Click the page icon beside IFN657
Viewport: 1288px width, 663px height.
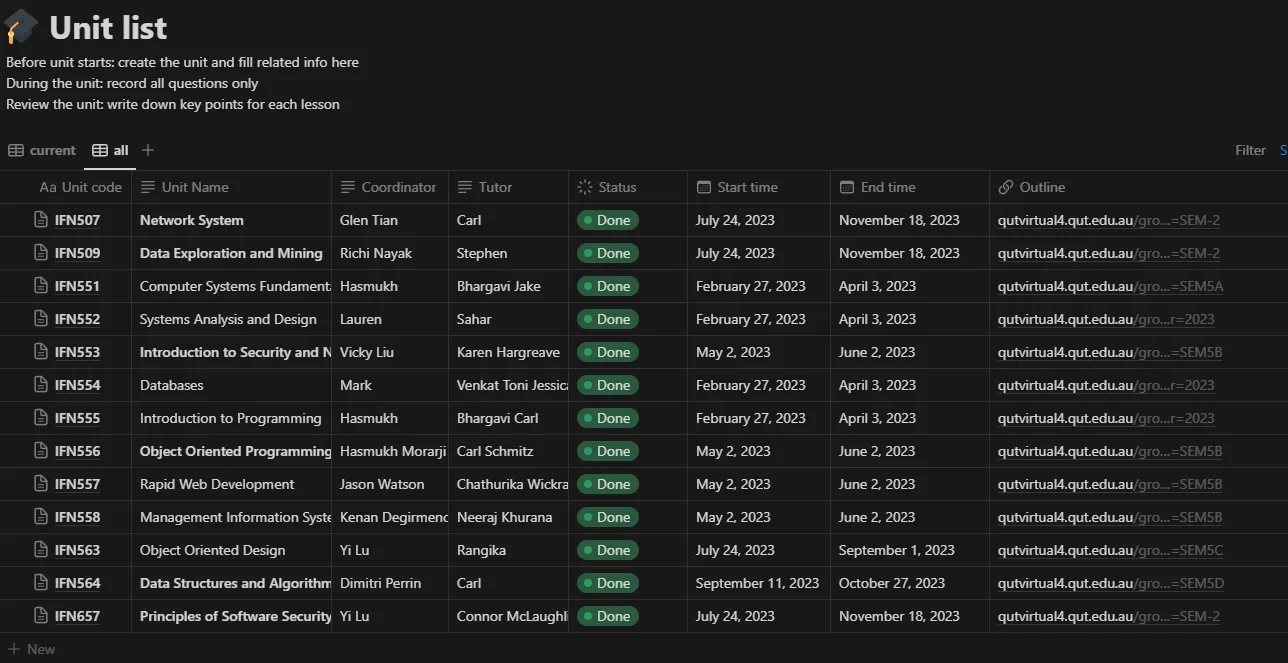tap(41, 616)
